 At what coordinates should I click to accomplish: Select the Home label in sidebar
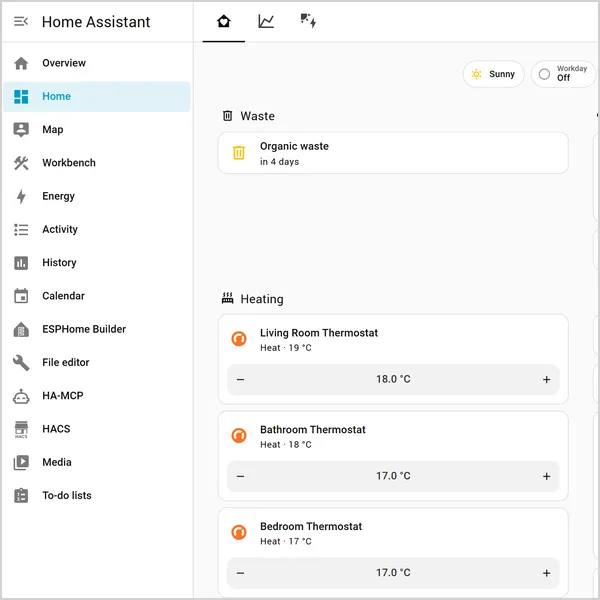[57, 96]
